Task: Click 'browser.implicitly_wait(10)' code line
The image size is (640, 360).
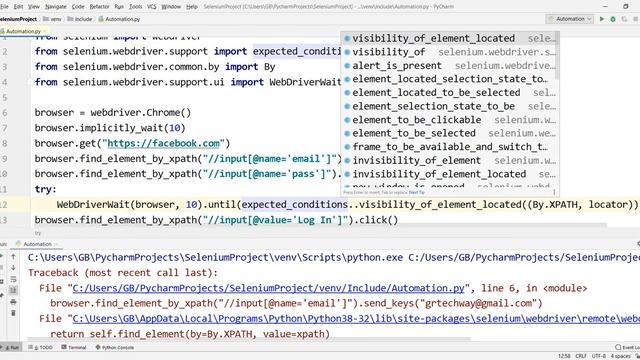Action: [110, 128]
